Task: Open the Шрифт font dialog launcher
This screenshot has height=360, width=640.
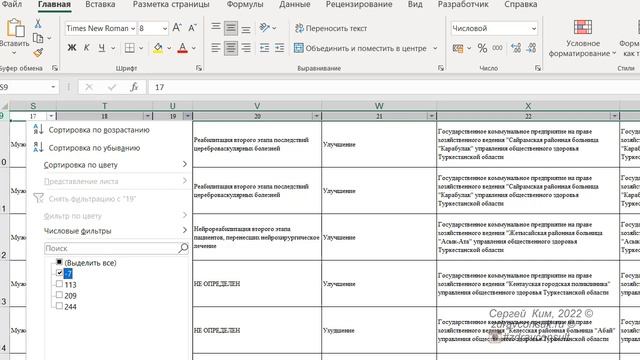Action: (199, 68)
